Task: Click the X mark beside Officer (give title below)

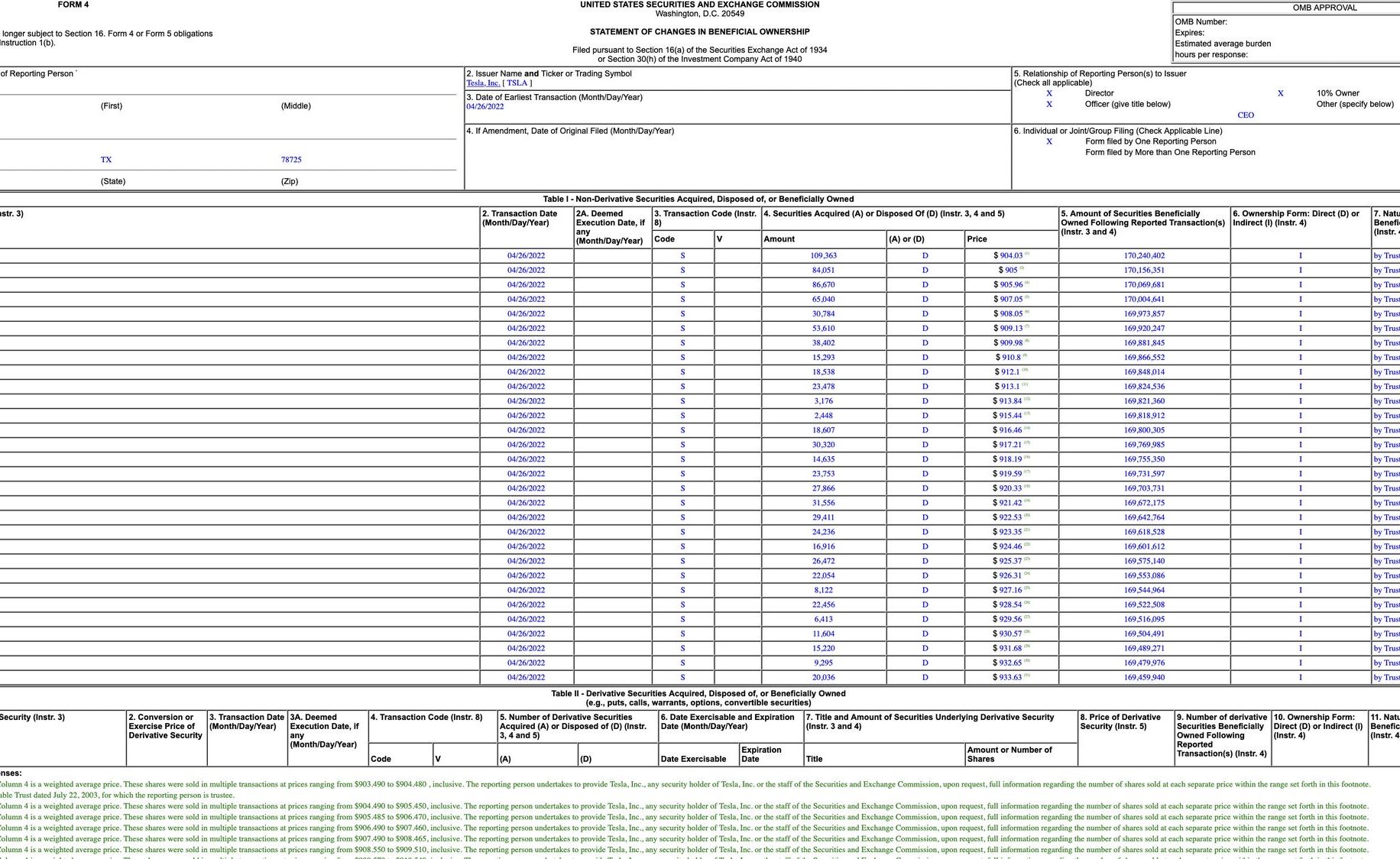Action: (x=1049, y=105)
